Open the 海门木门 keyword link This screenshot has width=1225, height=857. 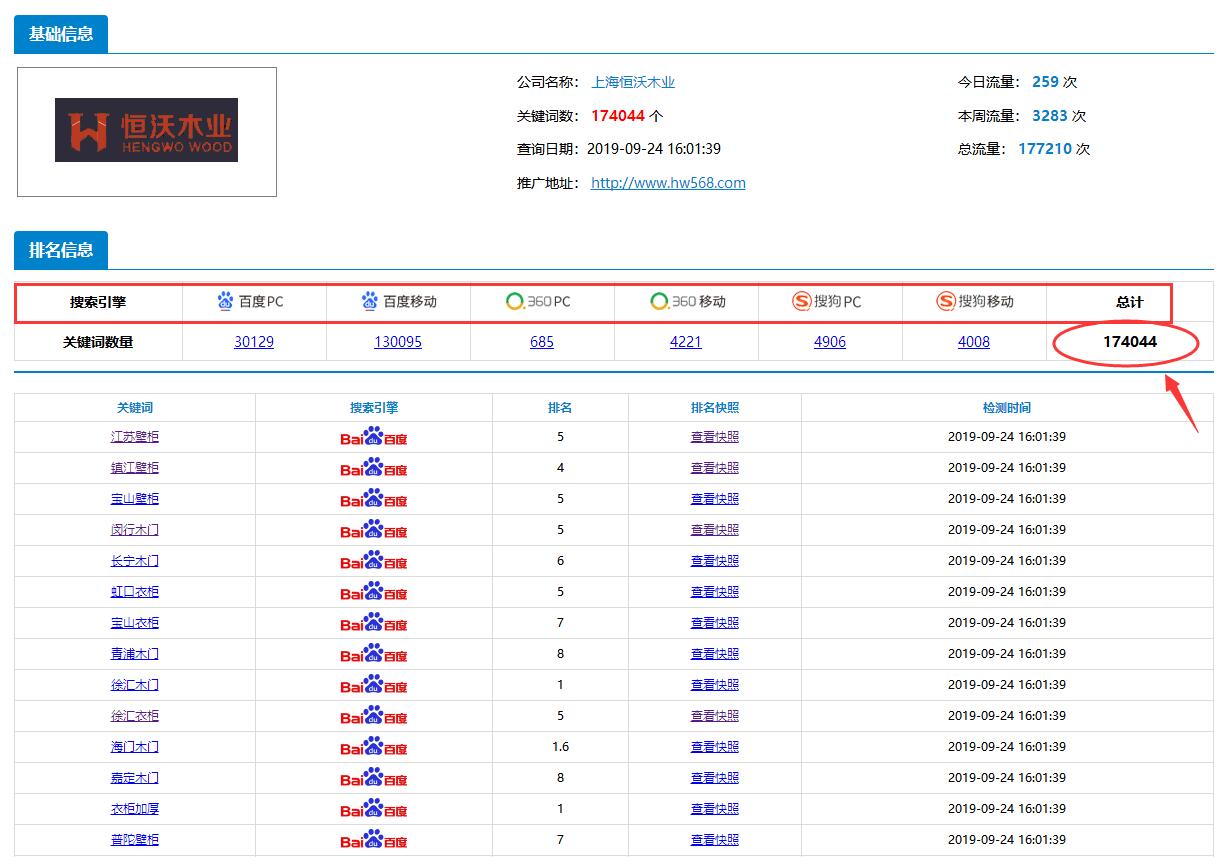coord(135,747)
